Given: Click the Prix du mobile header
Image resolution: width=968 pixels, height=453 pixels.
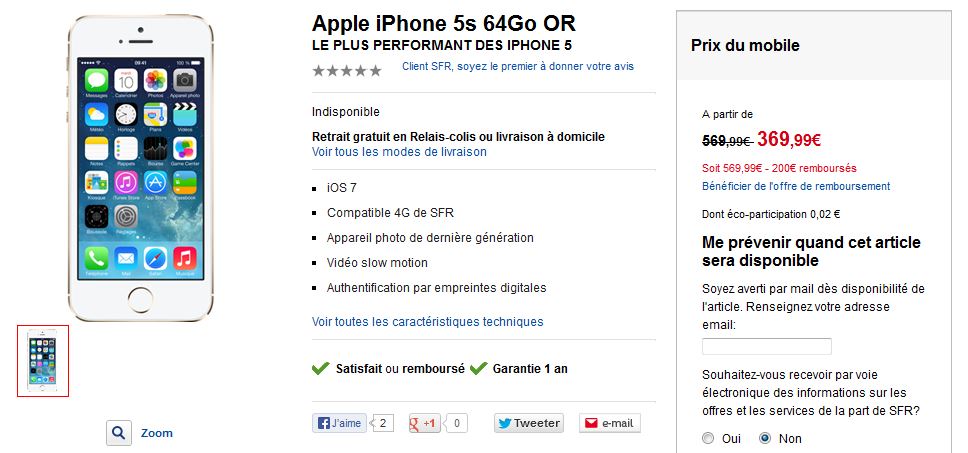Looking at the screenshot, I should click(x=745, y=46).
